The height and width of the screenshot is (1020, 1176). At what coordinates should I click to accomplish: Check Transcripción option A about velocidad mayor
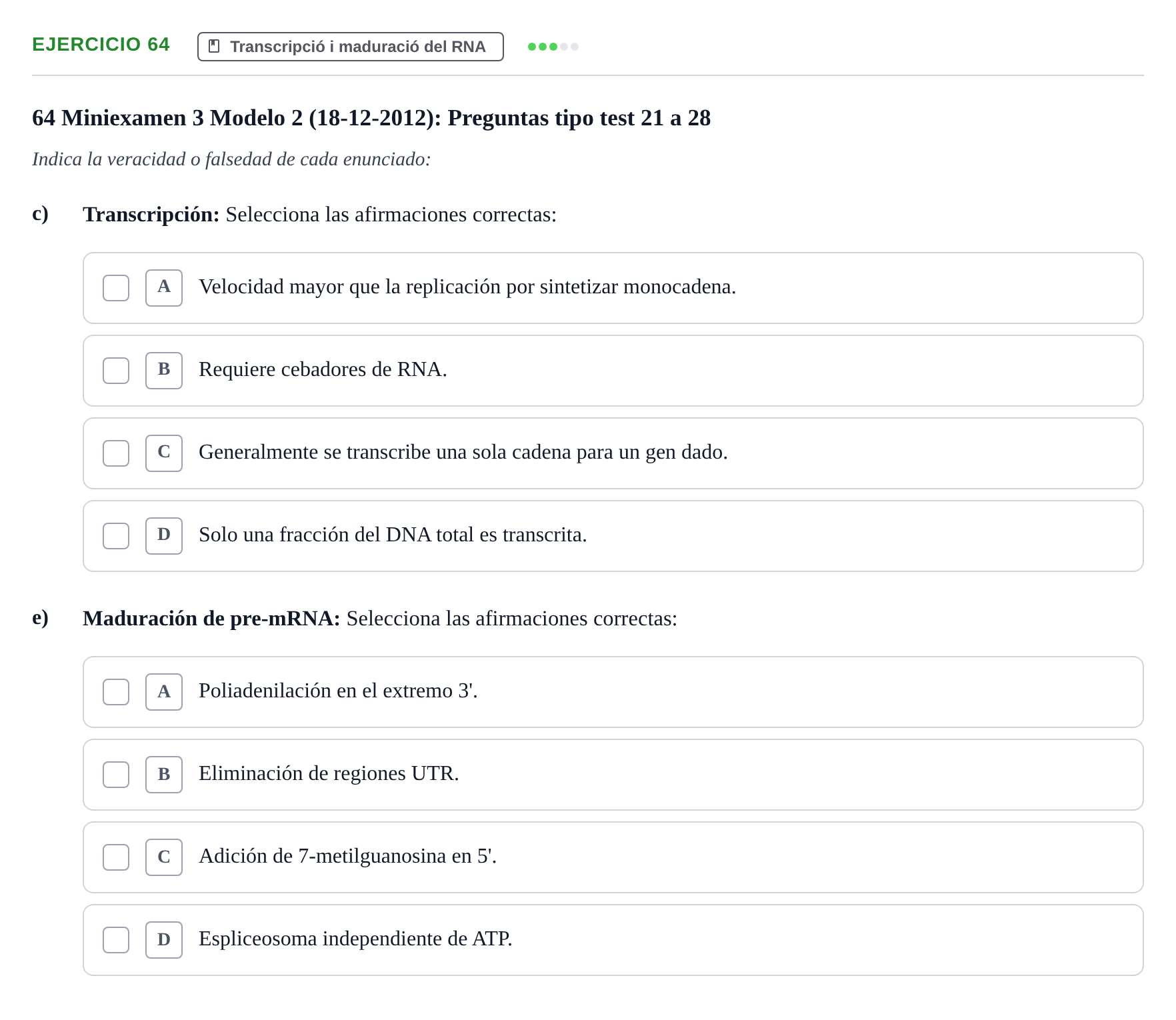tap(116, 288)
